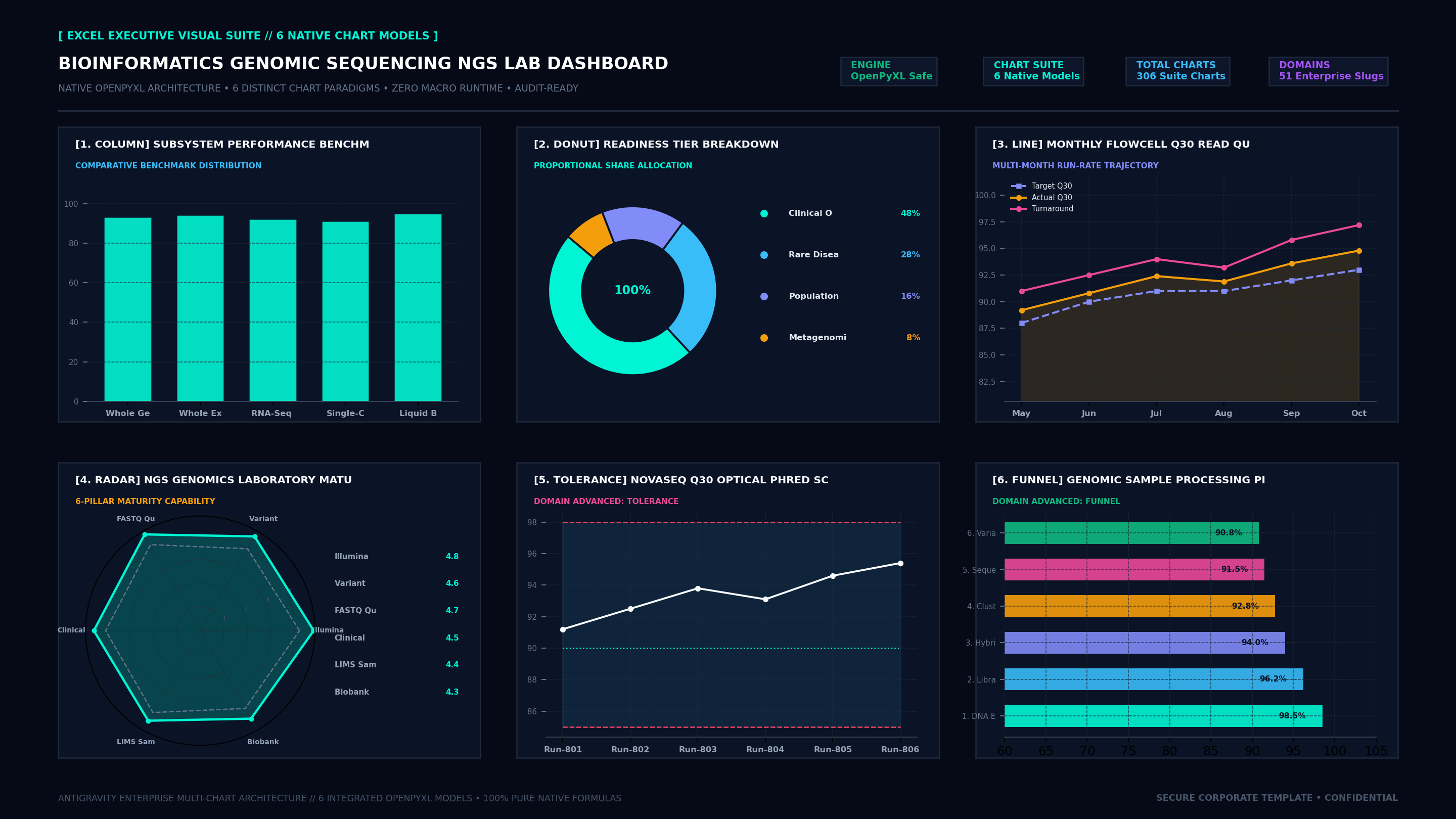Click the [5. TOLERANCE] panel title
The height and width of the screenshot is (819, 1456).
tap(681, 480)
